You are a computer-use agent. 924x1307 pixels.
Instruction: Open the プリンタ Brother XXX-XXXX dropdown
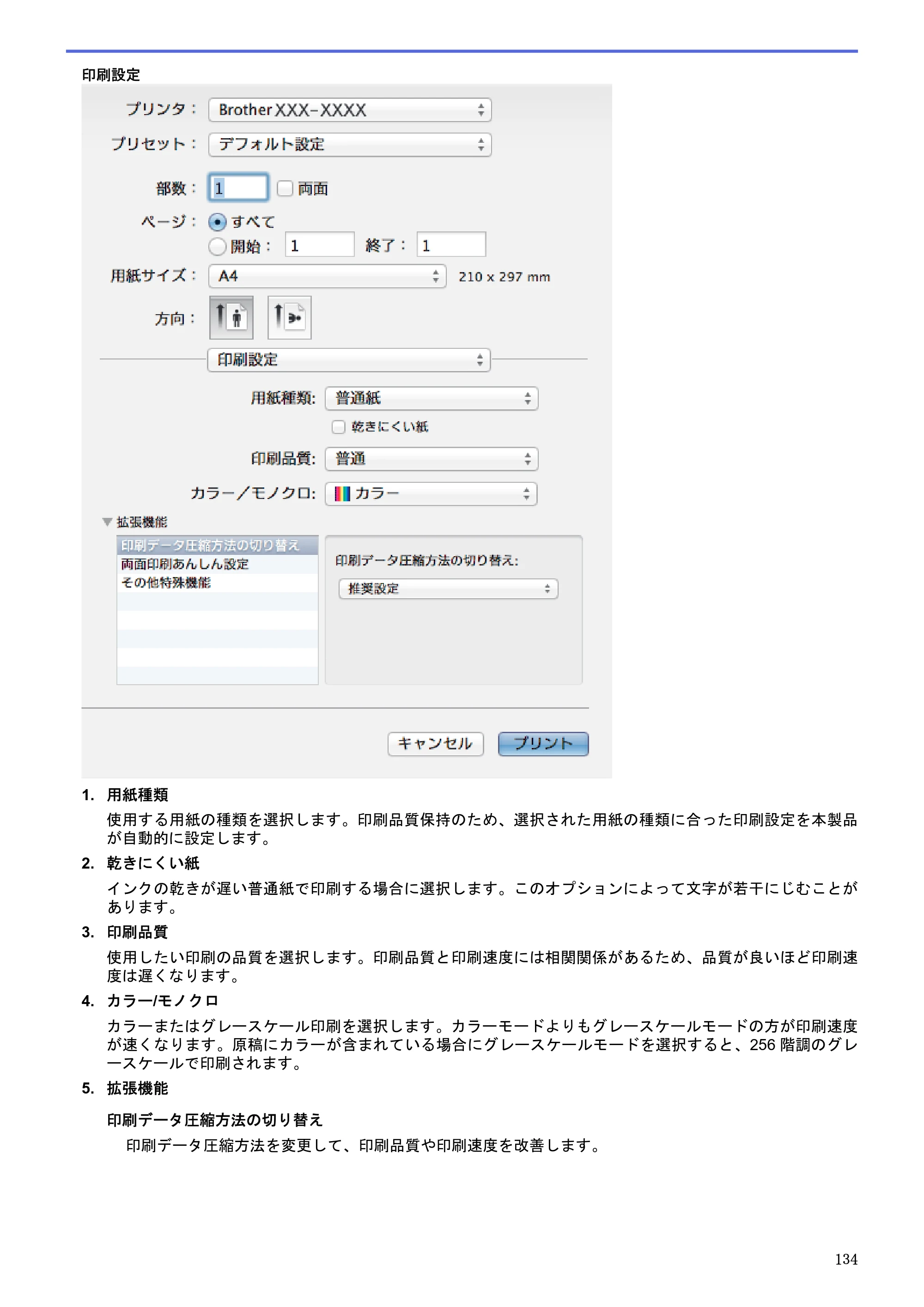tap(350, 110)
